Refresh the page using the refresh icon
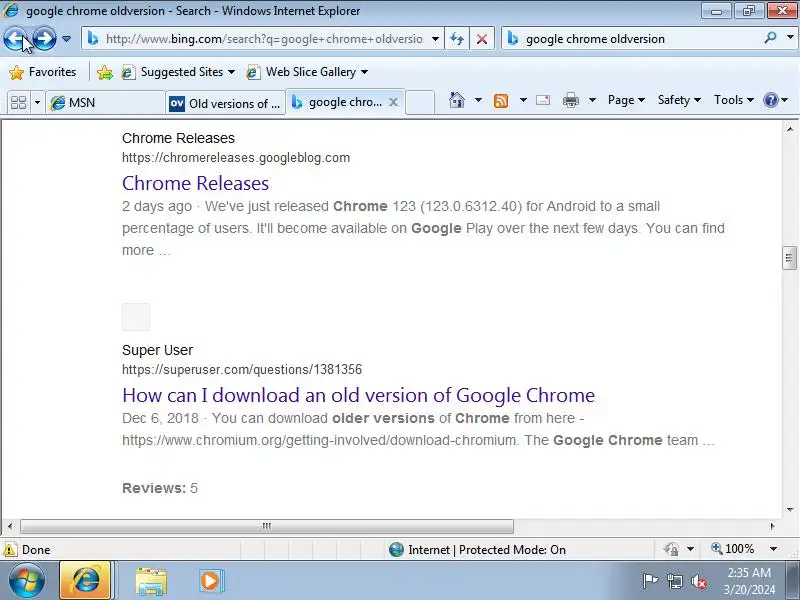The width and height of the screenshot is (800, 600). (457, 39)
